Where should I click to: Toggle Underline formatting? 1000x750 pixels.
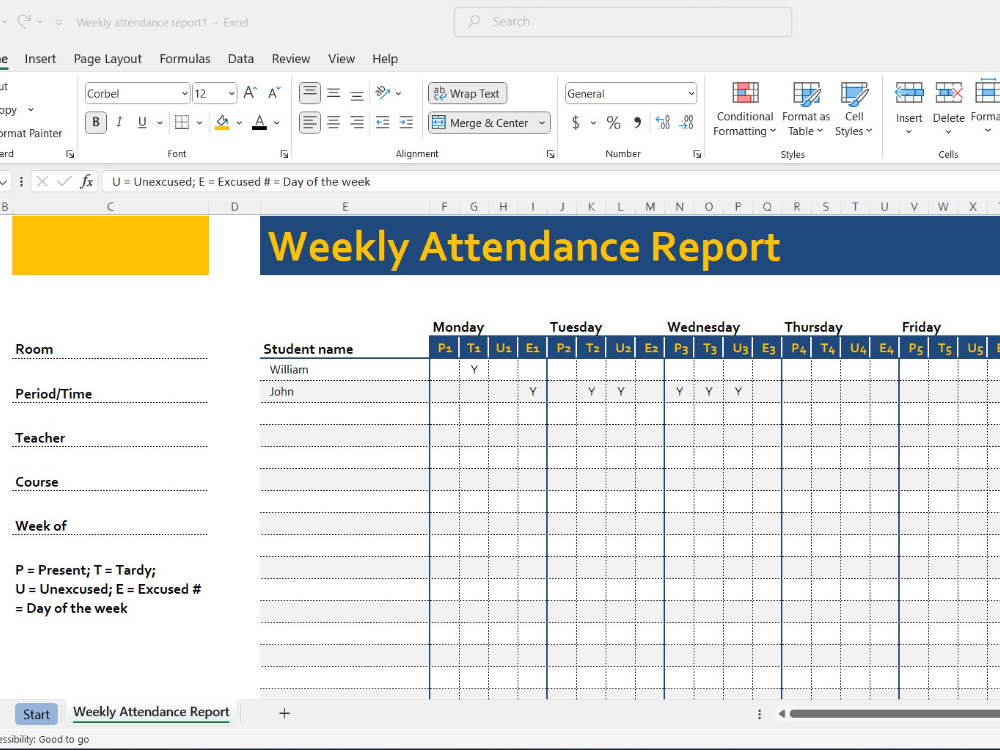(x=142, y=122)
